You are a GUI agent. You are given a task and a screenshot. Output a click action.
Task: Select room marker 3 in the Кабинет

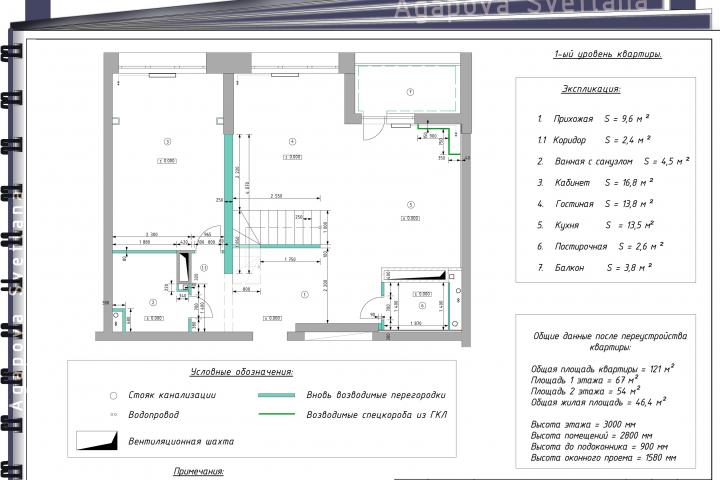pos(167,141)
